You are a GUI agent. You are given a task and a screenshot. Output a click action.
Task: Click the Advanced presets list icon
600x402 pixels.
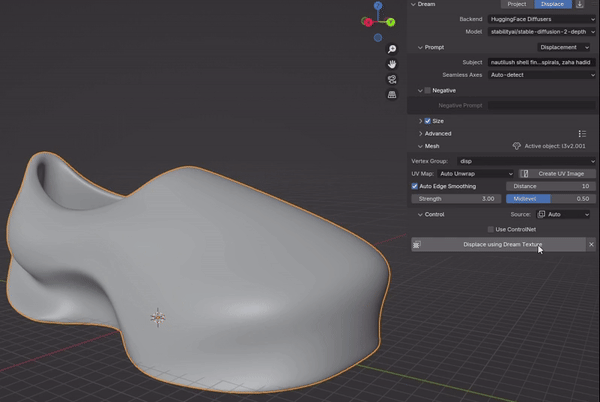pos(582,133)
